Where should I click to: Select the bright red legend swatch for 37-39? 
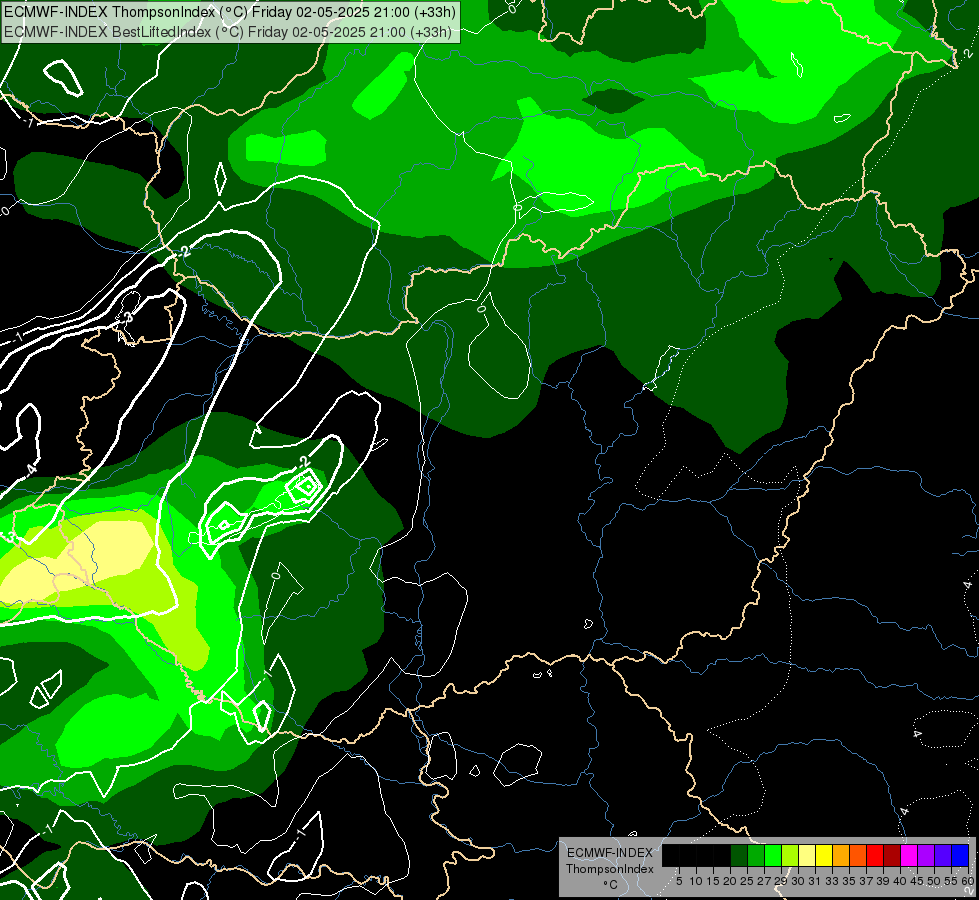tap(875, 856)
